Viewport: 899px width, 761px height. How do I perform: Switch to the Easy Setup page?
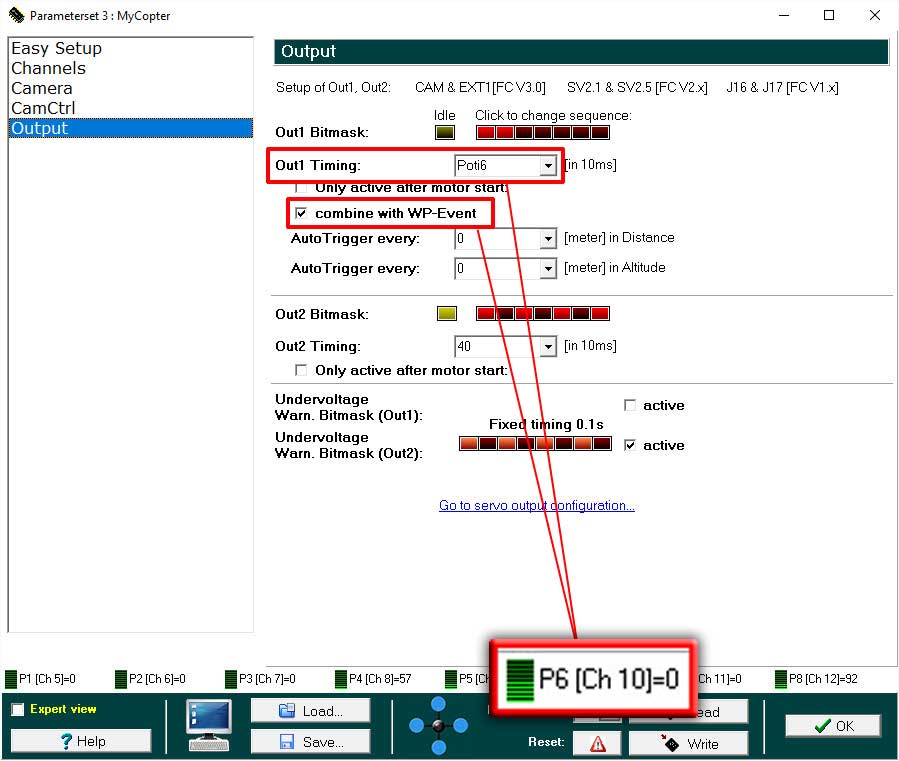point(56,48)
